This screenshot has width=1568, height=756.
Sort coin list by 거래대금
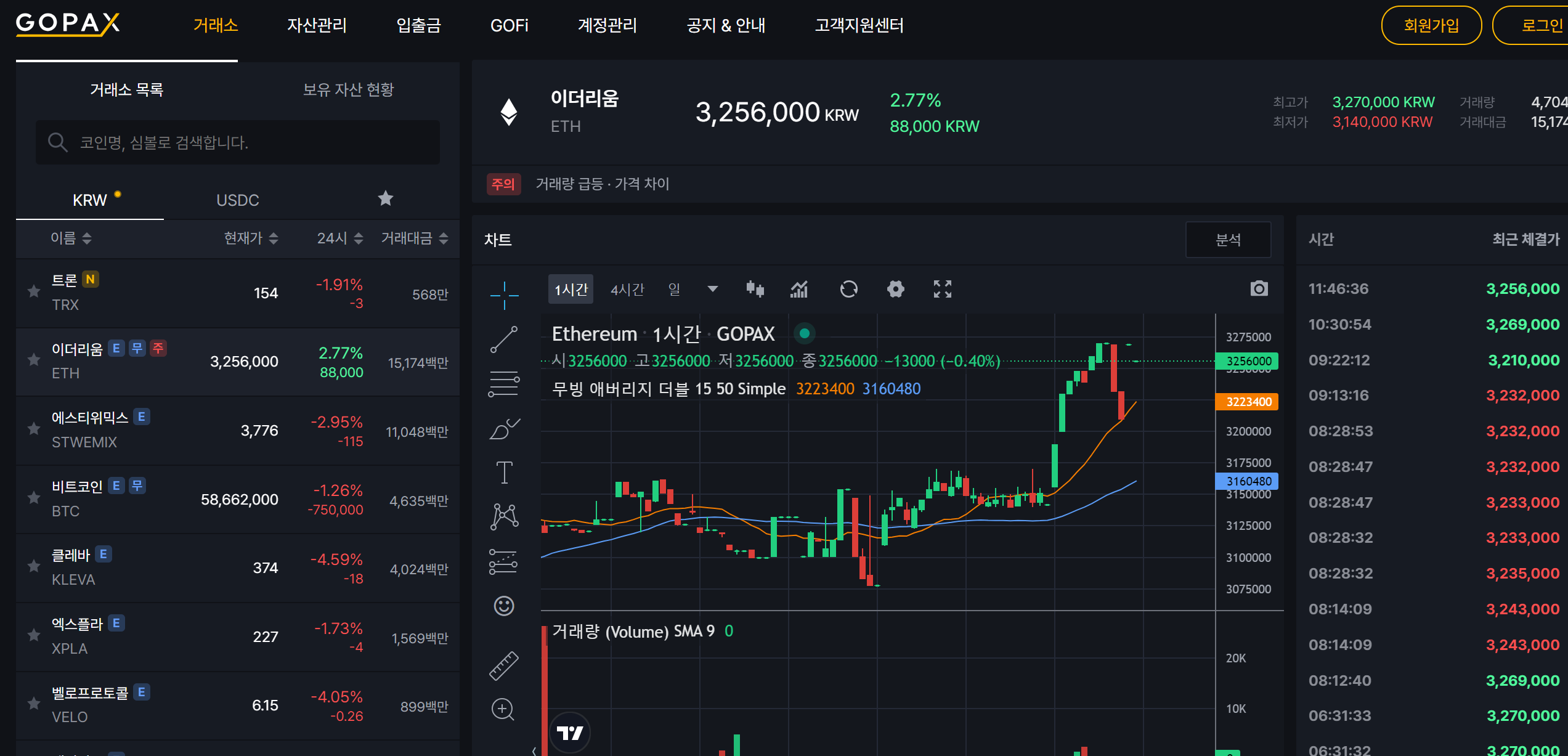pyautogui.click(x=415, y=238)
